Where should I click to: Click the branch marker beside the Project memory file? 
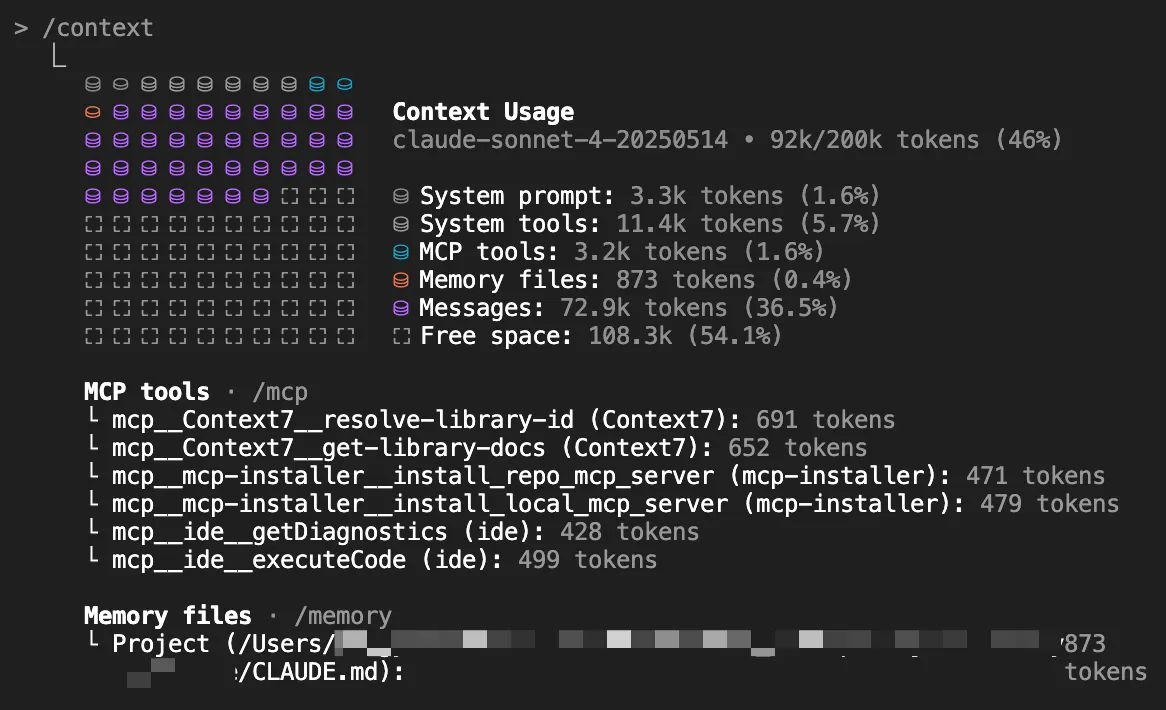93,642
